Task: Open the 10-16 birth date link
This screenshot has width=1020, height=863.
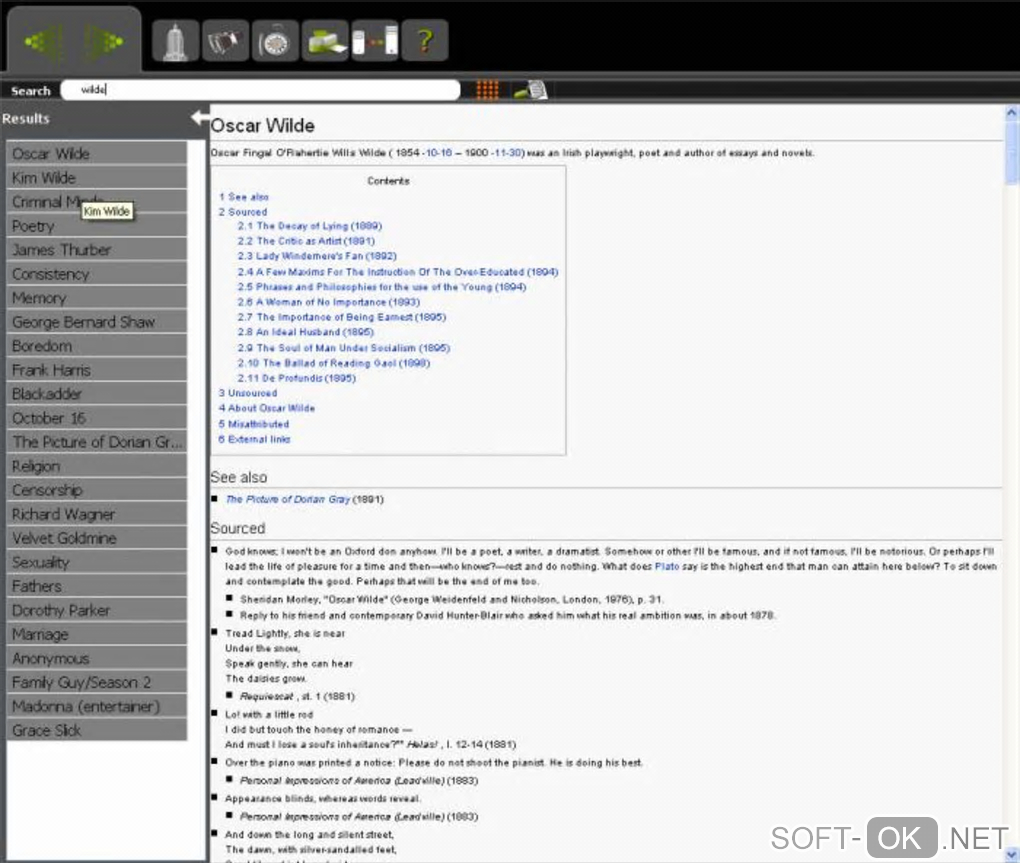Action: point(438,153)
